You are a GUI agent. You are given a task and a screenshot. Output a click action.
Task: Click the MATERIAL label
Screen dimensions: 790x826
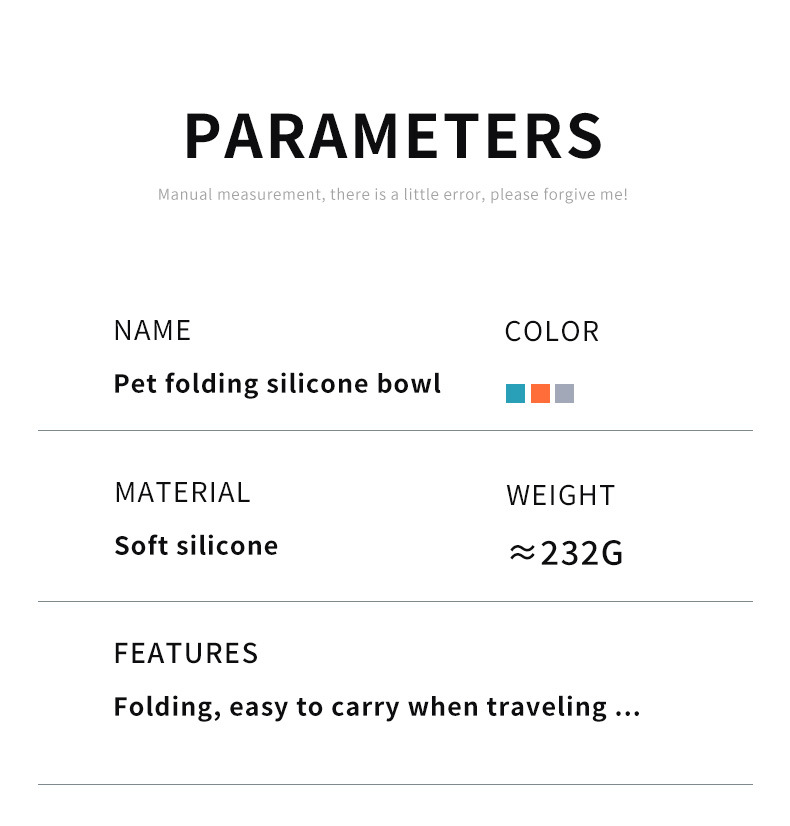[x=182, y=492]
